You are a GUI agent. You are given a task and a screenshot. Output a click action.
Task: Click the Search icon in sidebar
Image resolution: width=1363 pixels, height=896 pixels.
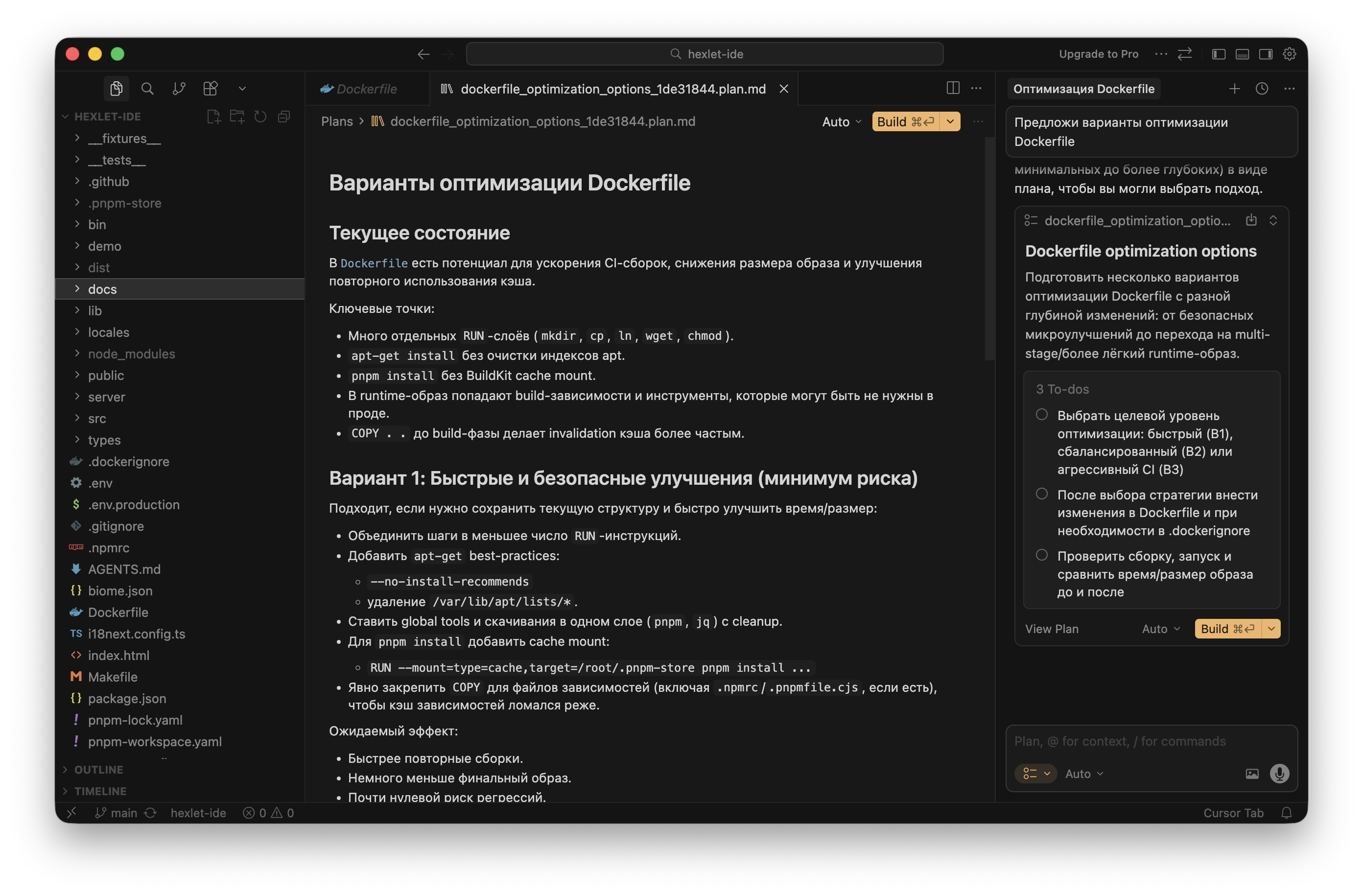147,88
